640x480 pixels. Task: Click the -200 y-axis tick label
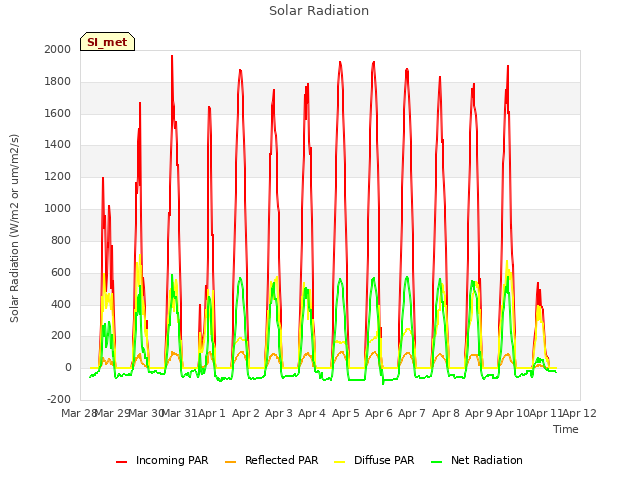point(59,399)
